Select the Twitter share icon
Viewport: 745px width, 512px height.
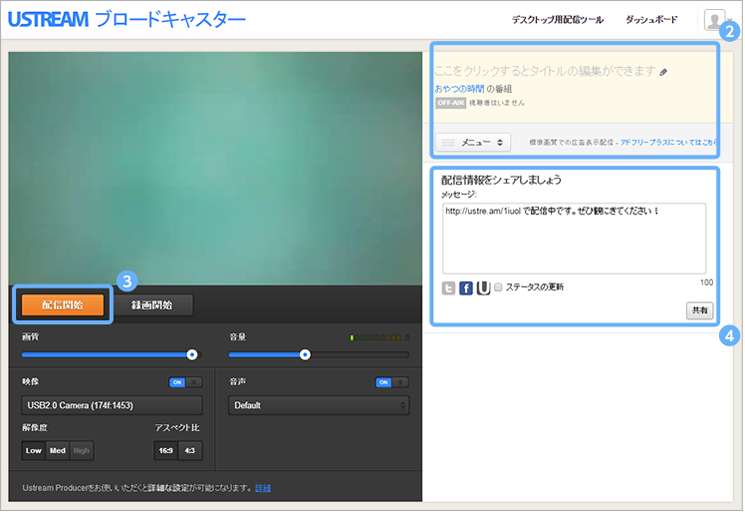[x=448, y=288]
